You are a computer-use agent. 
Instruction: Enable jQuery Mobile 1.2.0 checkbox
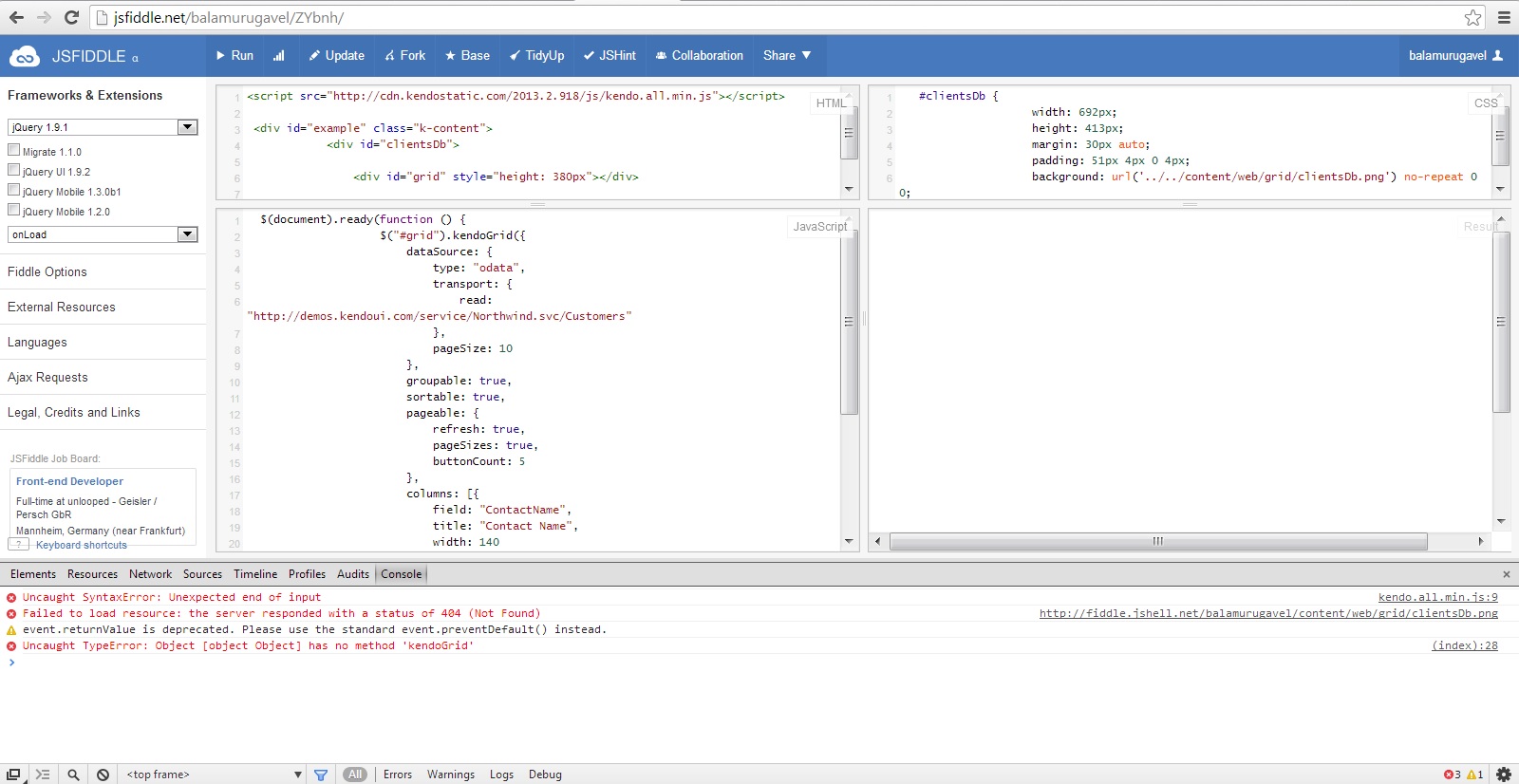14,210
